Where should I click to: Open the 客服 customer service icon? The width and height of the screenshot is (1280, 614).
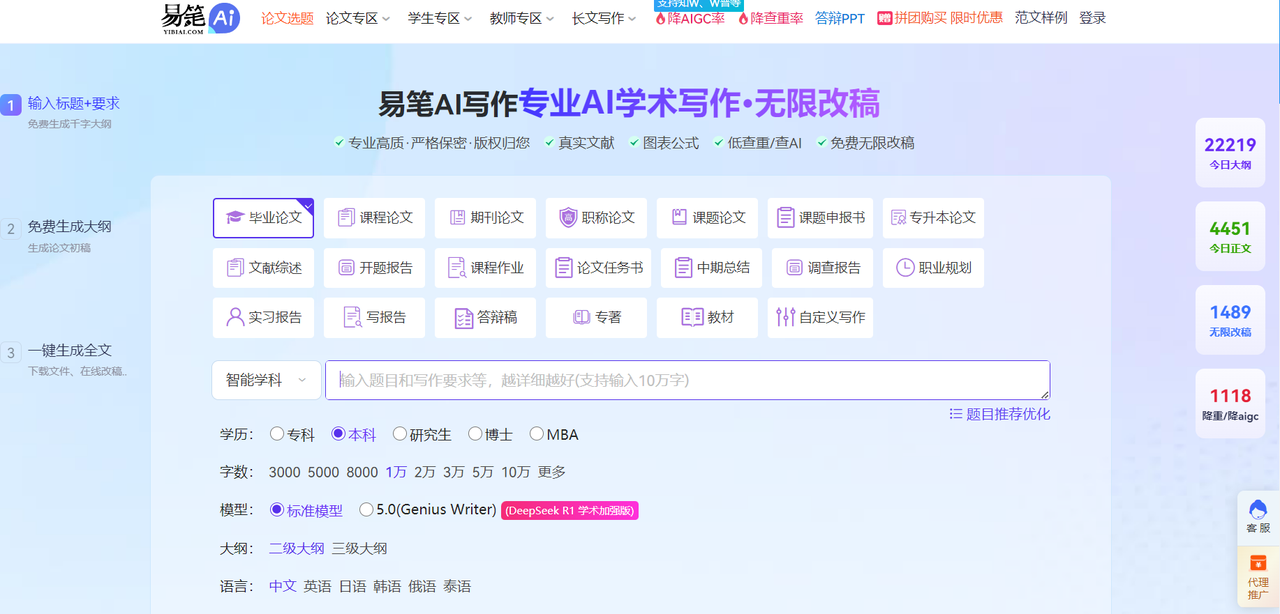pos(1258,508)
